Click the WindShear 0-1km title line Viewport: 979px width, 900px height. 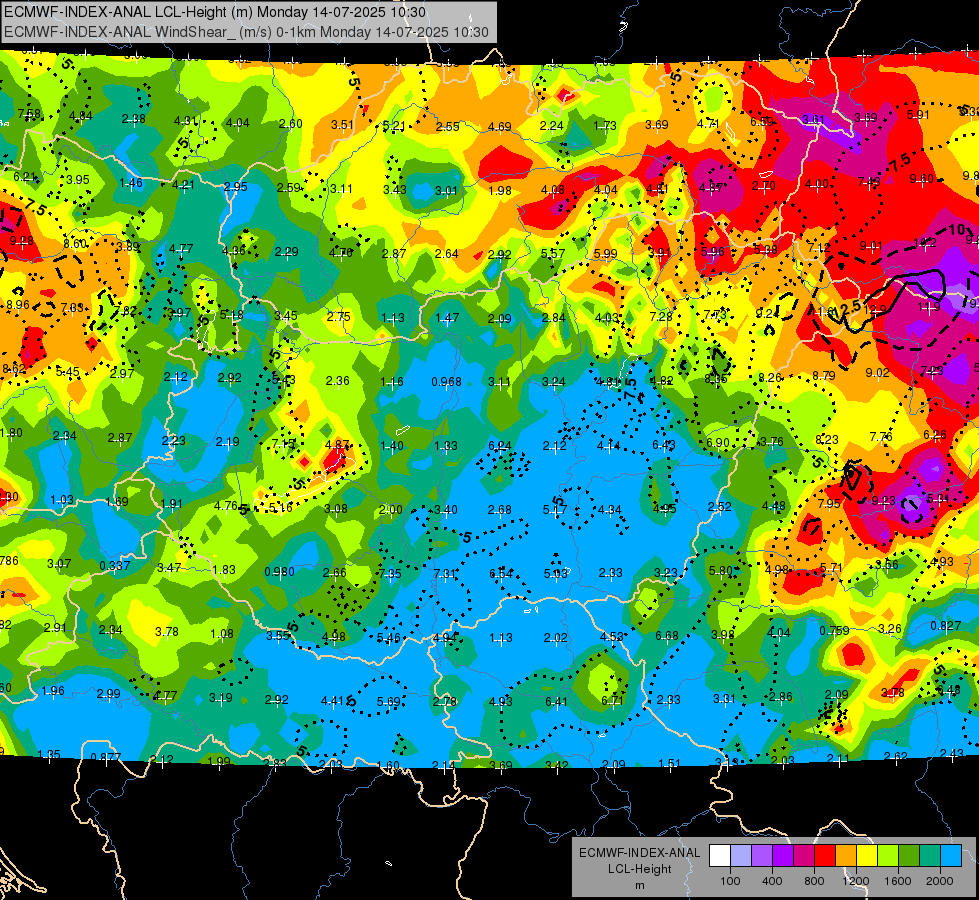(246, 32)
